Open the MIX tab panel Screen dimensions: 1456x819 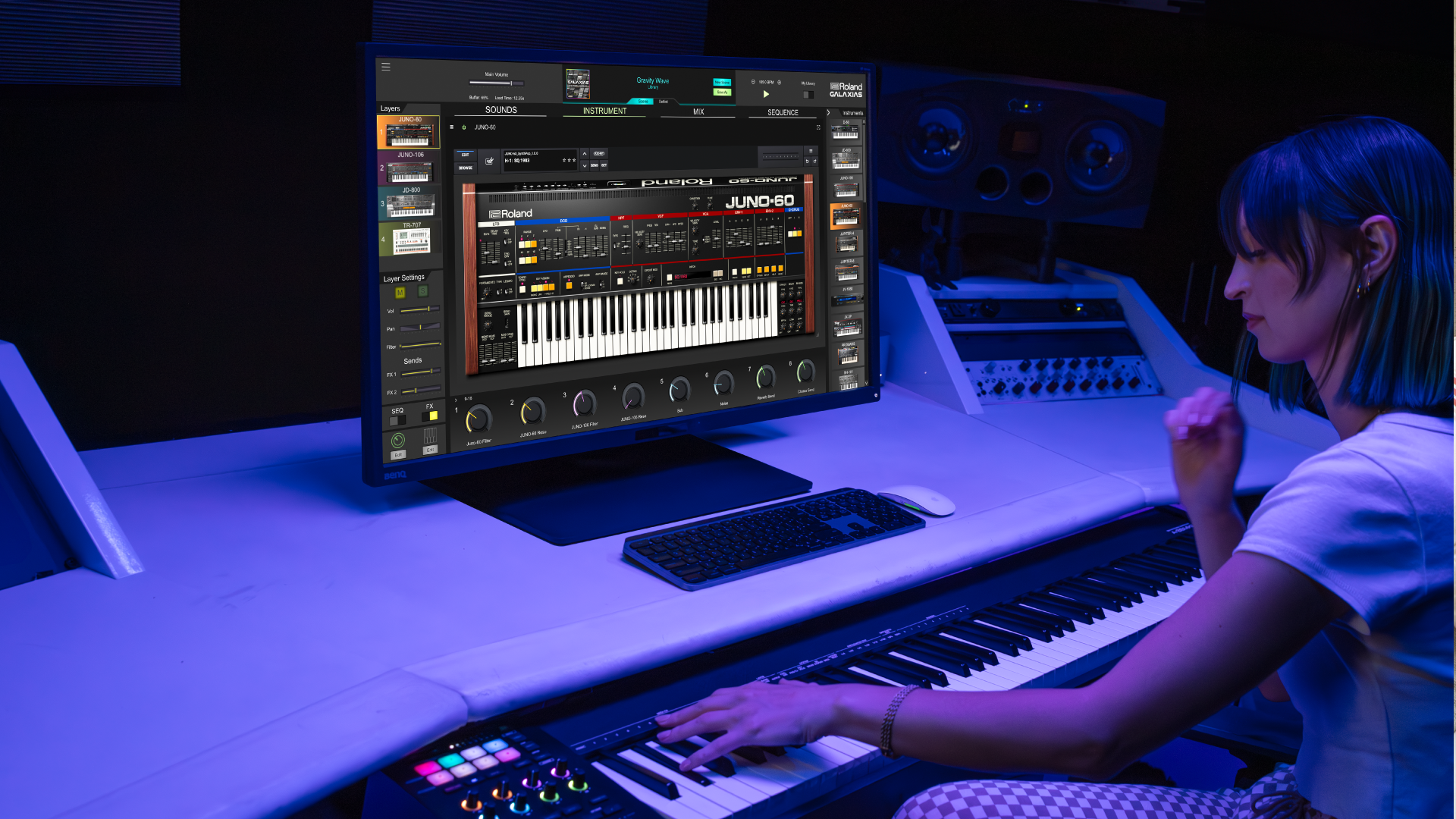697,112
